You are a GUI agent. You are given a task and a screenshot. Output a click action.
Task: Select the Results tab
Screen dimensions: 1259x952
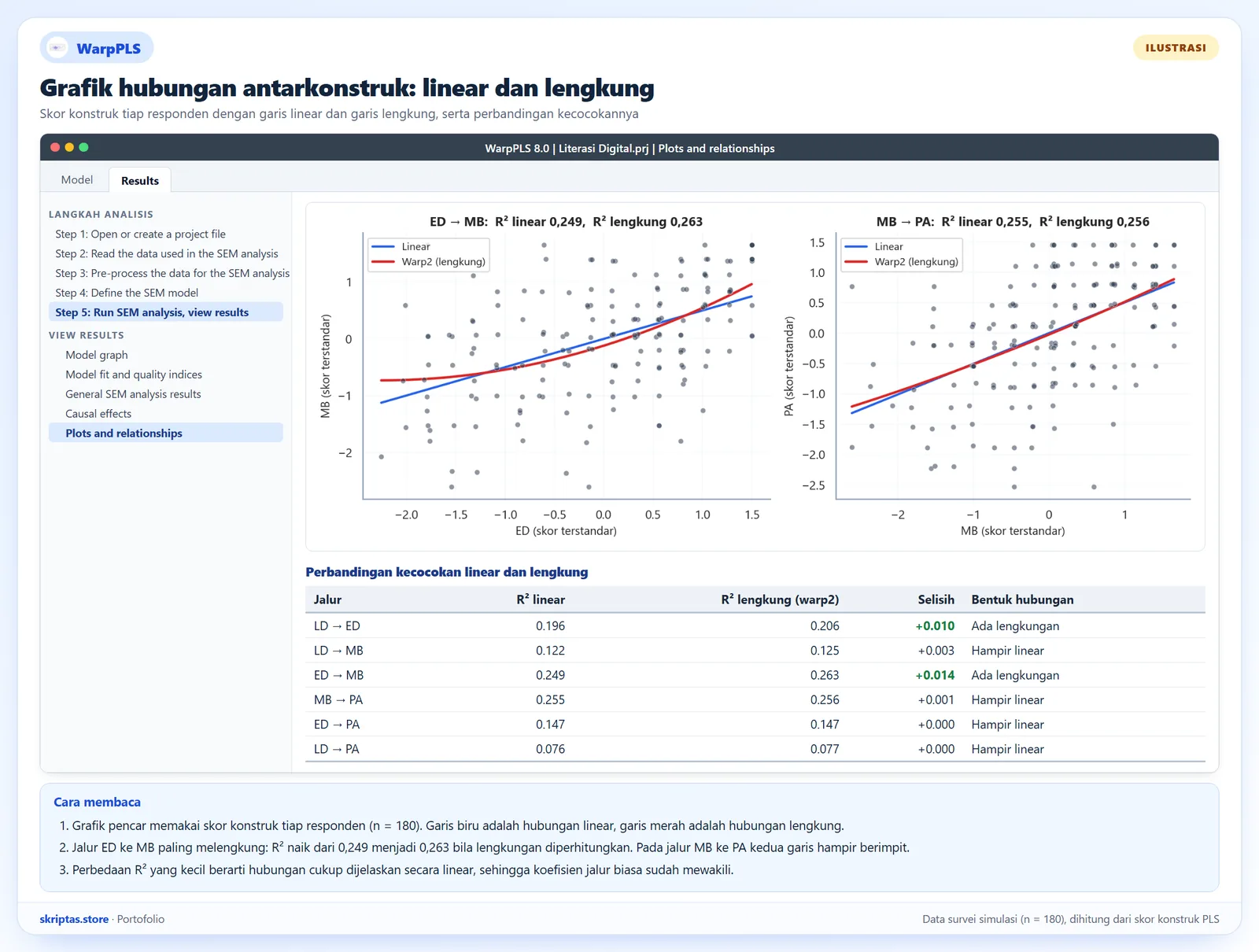pos(140,180)
